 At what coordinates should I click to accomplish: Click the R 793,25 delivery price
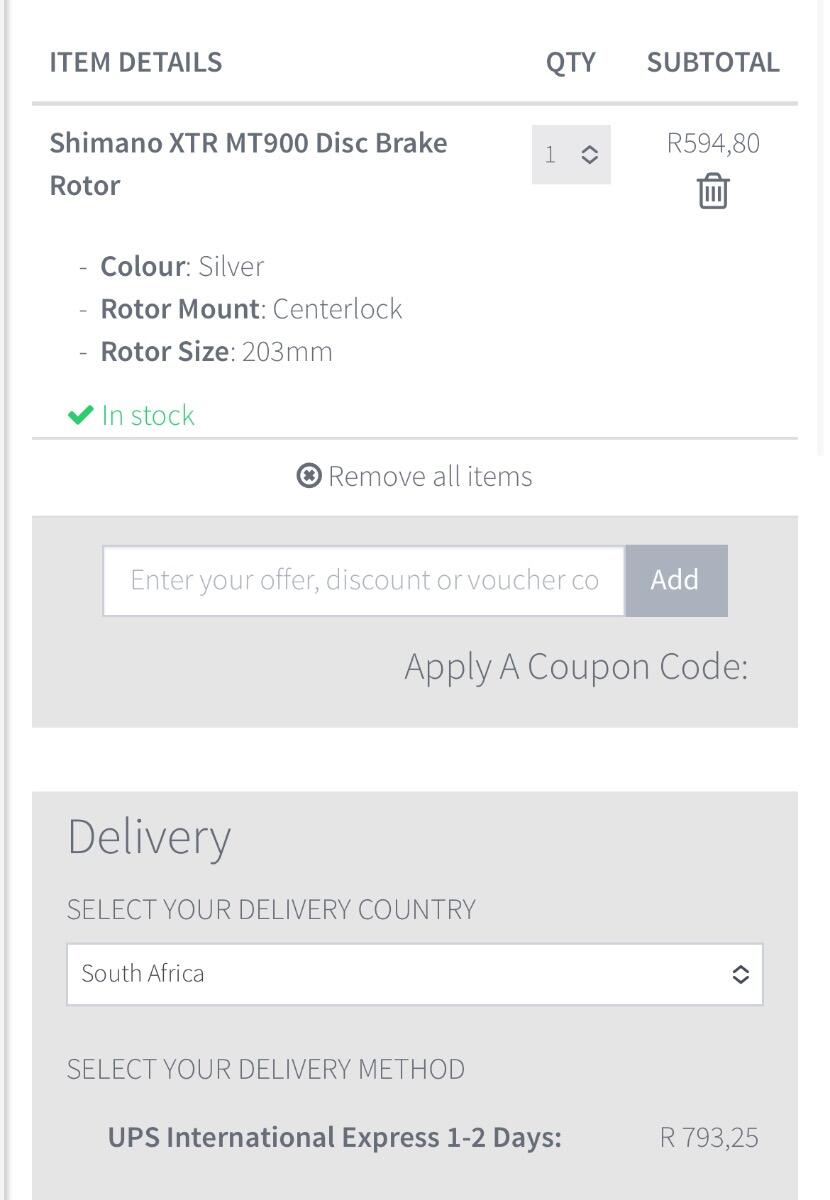(x=709, y=1138)
